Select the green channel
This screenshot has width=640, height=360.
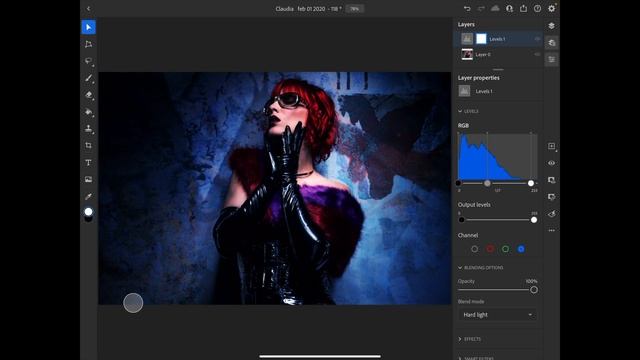coord(505,249)
